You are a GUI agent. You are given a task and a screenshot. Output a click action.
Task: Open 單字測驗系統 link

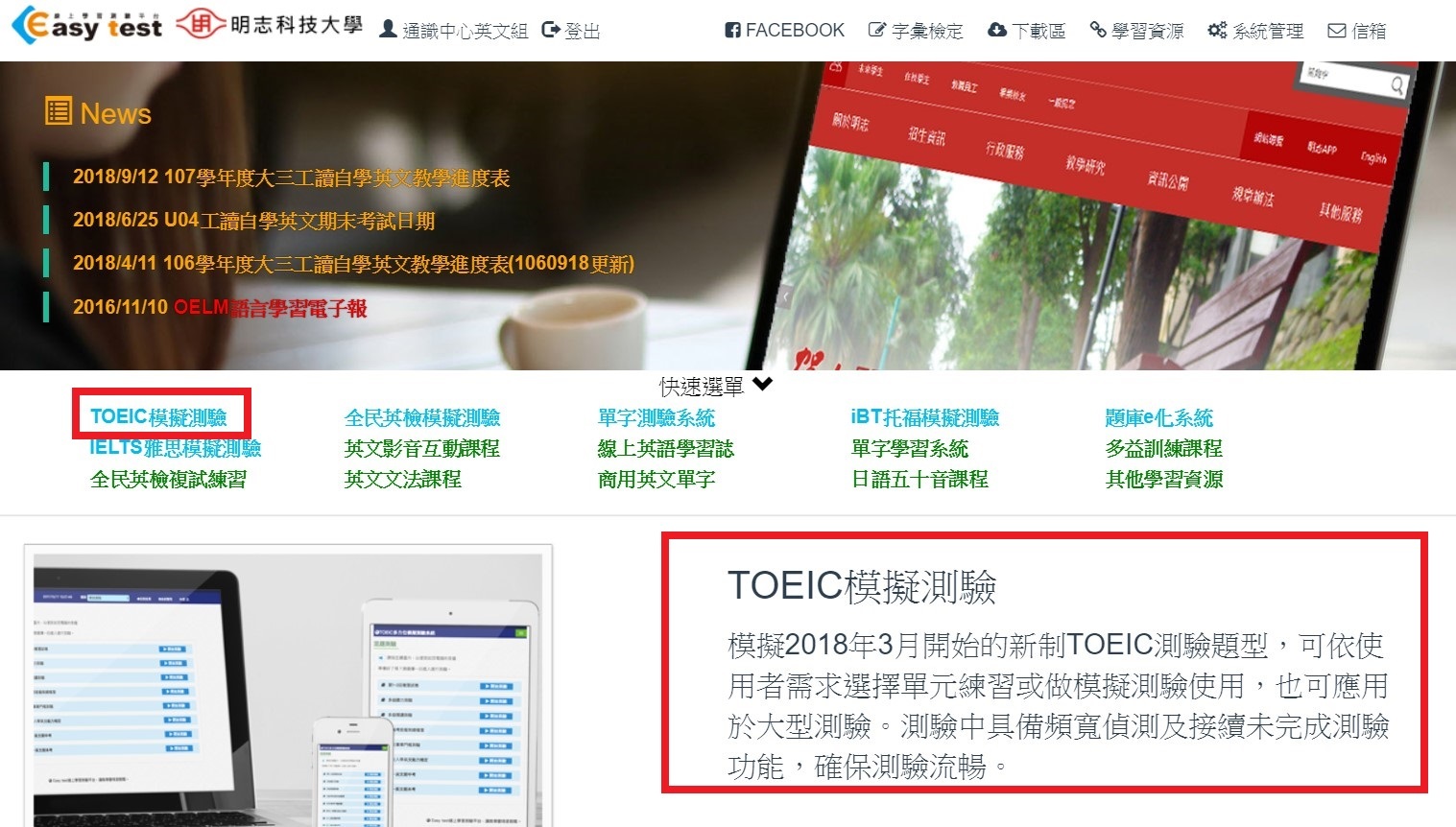[x=656, y=417]
